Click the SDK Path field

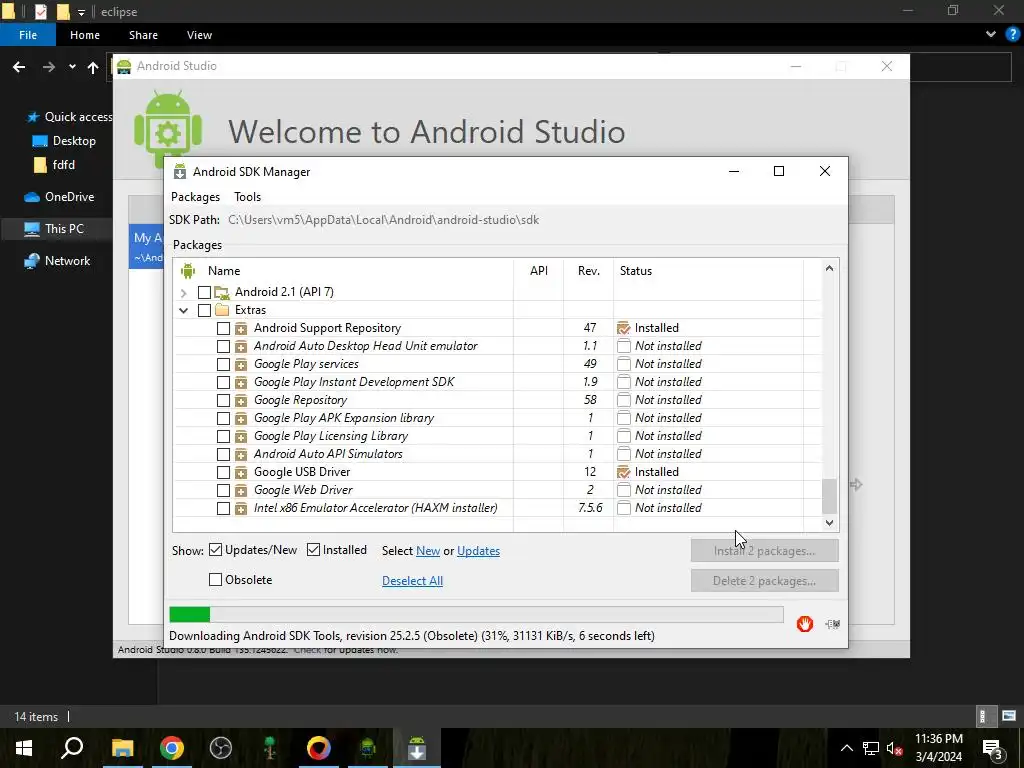click(384, 220)
